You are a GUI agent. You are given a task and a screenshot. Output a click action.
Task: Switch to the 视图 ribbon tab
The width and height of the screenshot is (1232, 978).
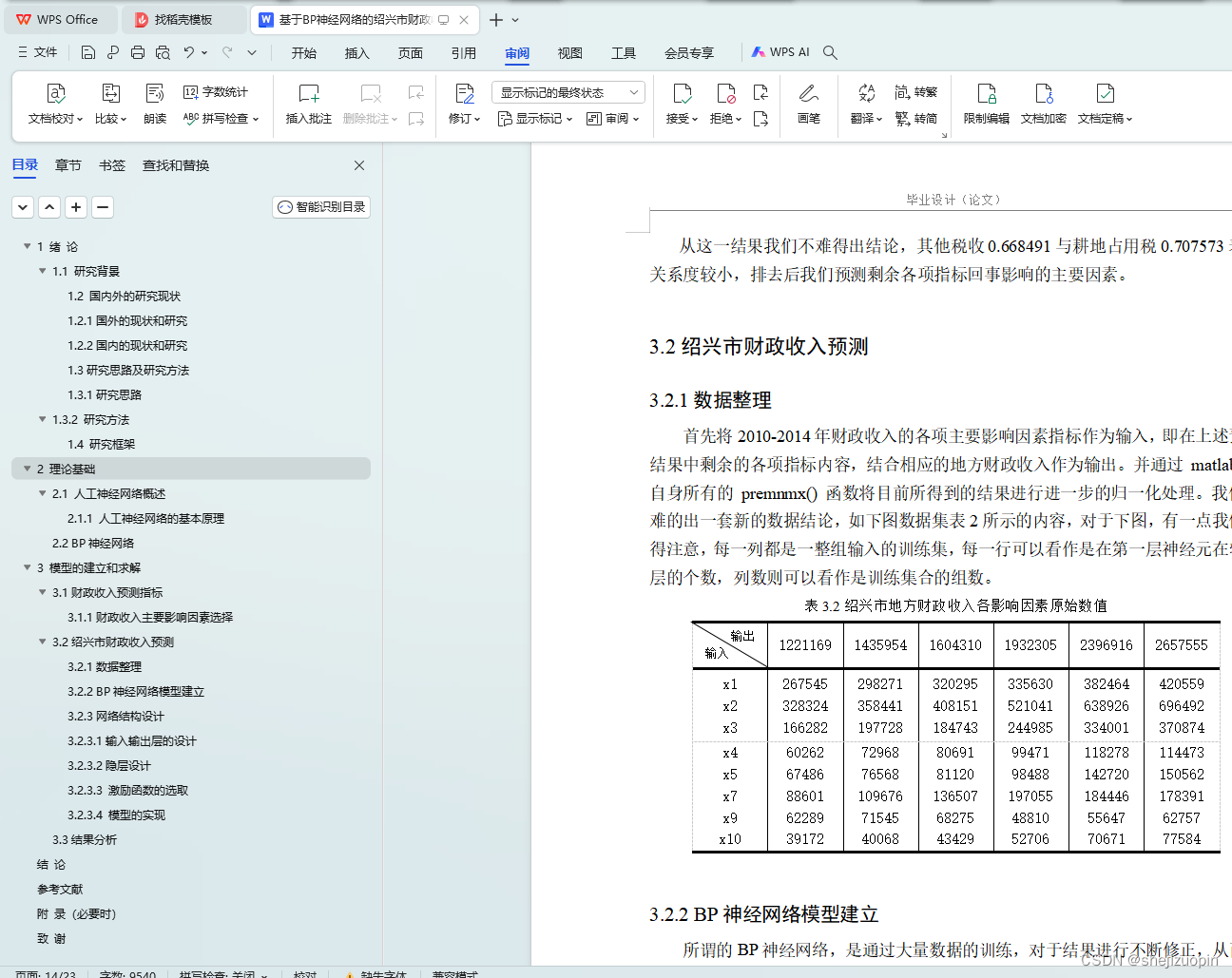[570, 53]
